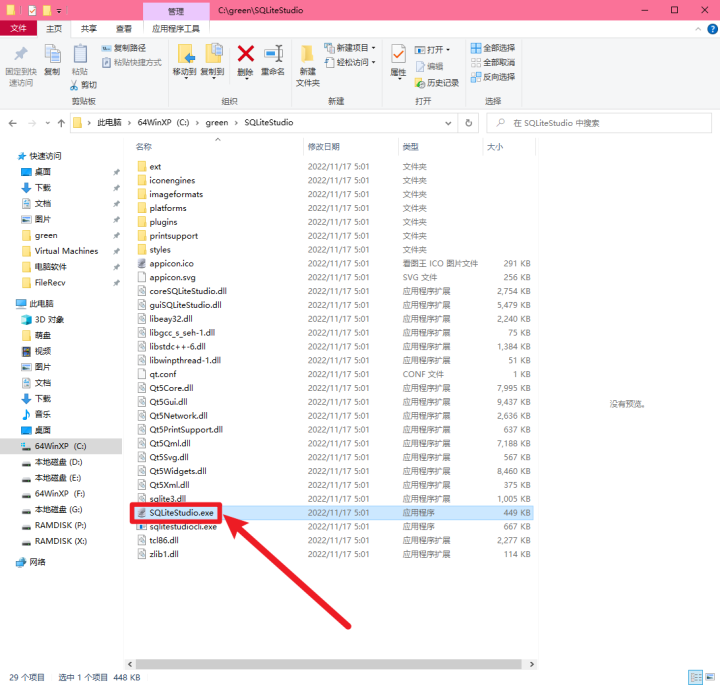
Task: Open FileRecv in Quick access
Action: coord(50,282)
